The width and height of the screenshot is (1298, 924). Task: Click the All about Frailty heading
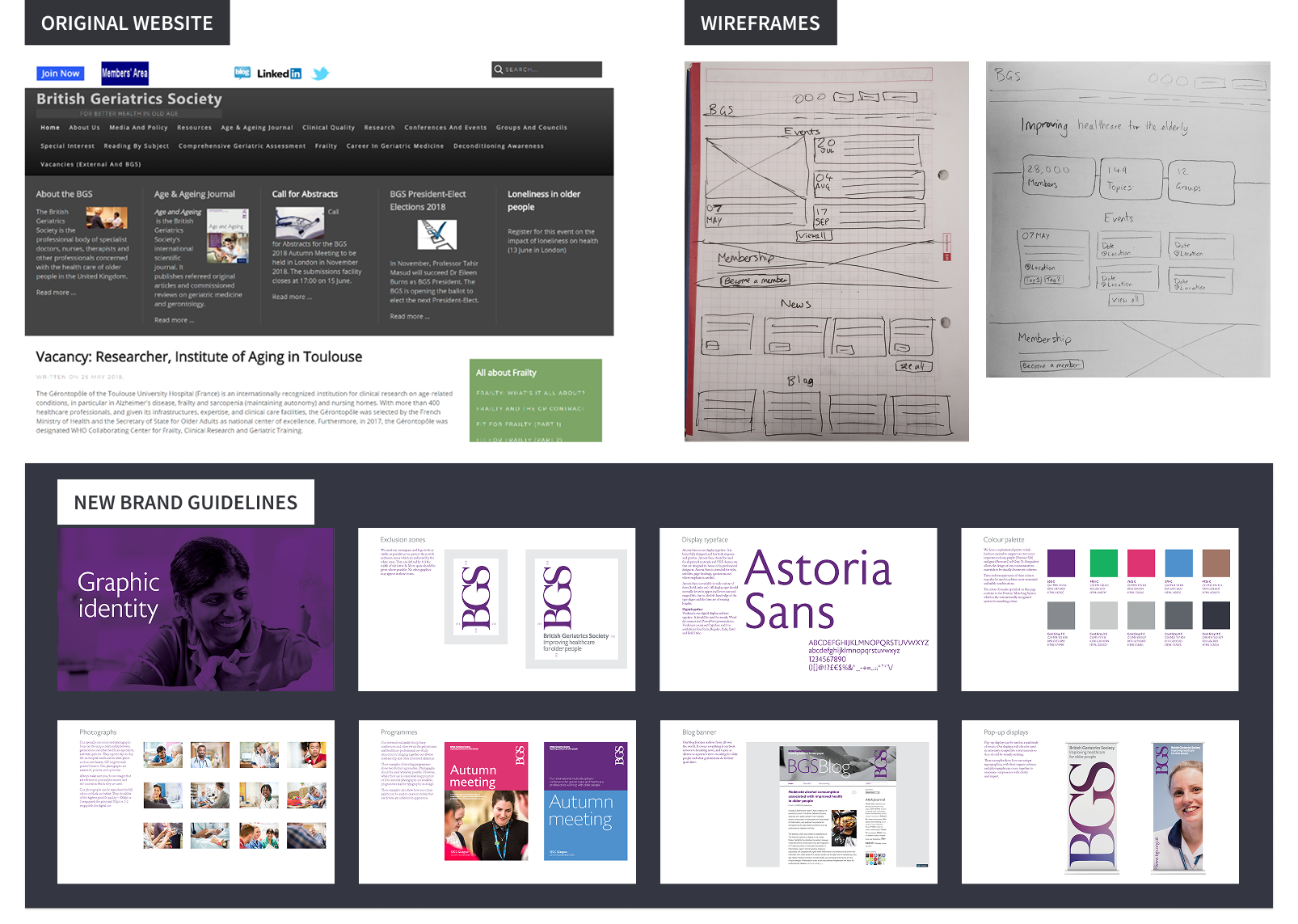coord(506,373)
